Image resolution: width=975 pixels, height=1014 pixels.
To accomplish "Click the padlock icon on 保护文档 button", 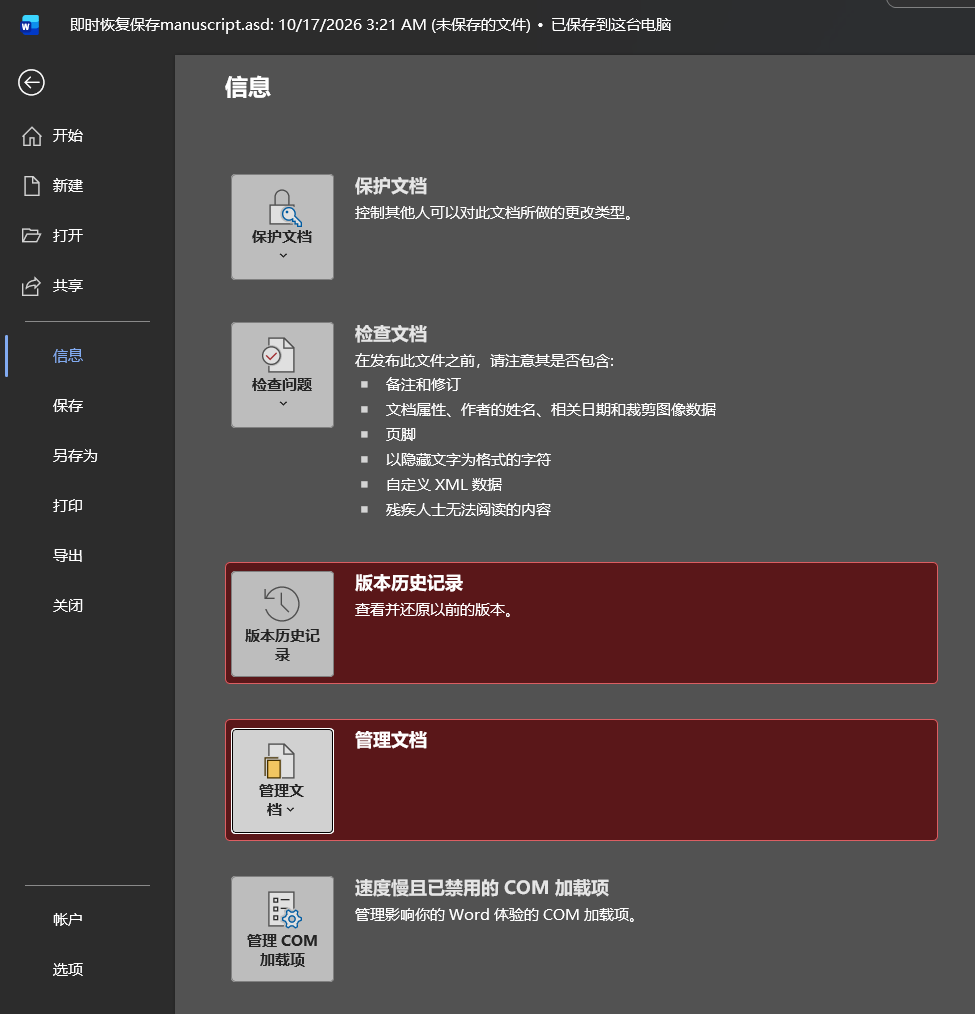I will [x=284, y=208].
